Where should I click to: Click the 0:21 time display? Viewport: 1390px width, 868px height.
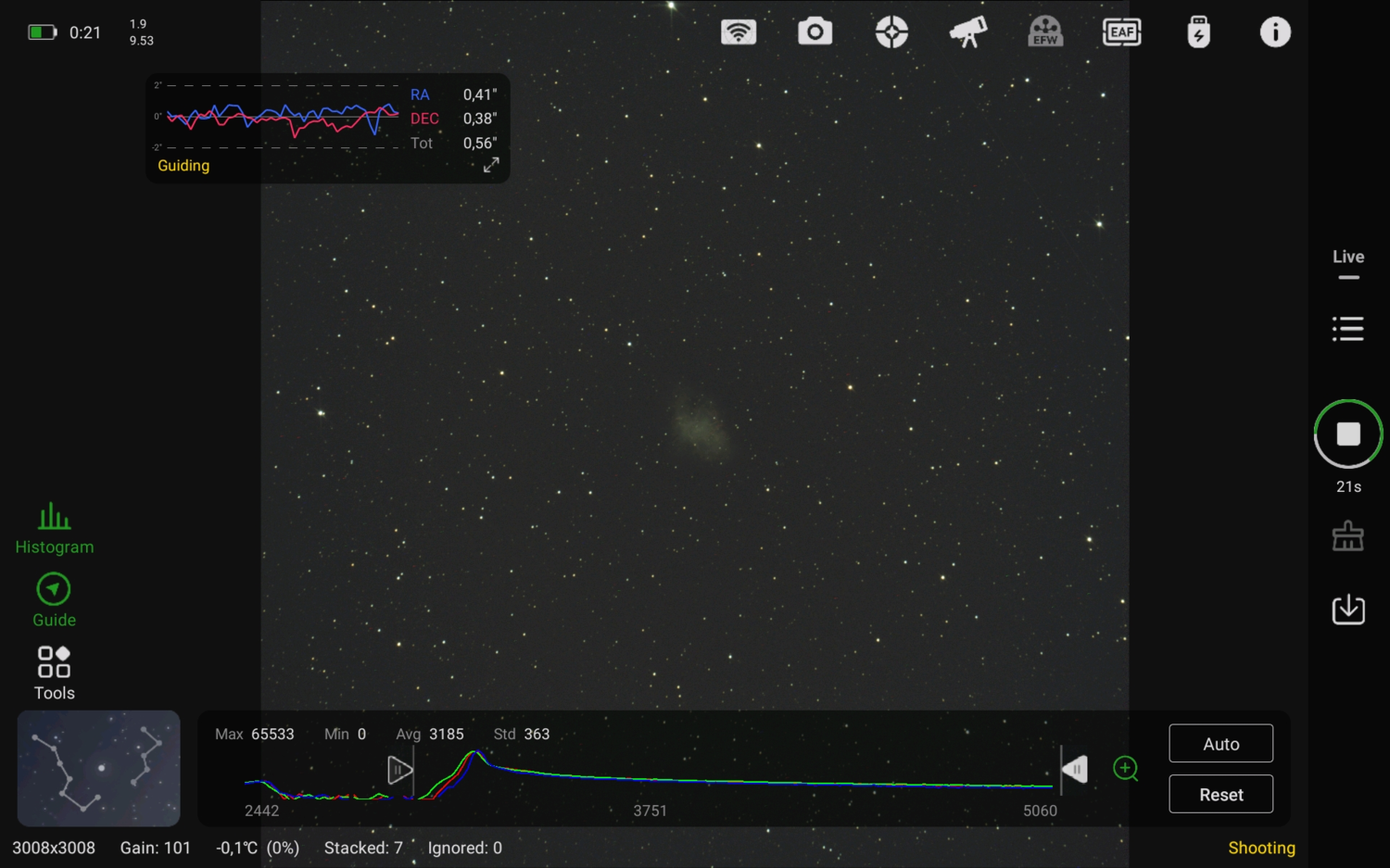tap(85, 32)
